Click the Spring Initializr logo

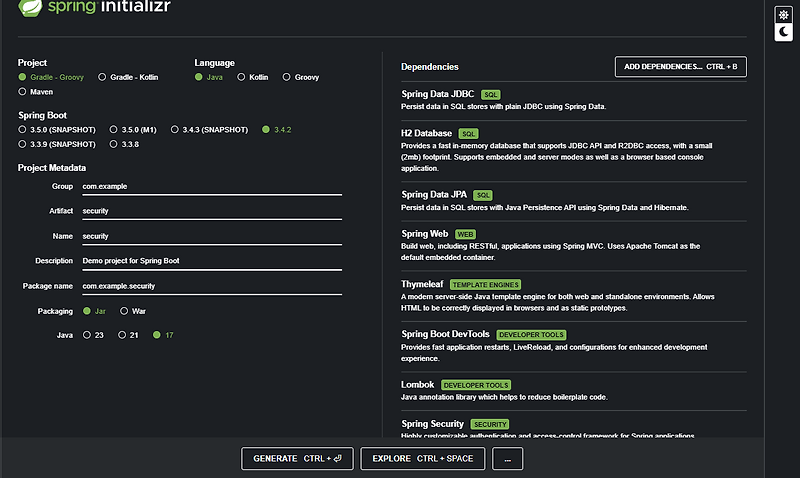coord(94,7)
